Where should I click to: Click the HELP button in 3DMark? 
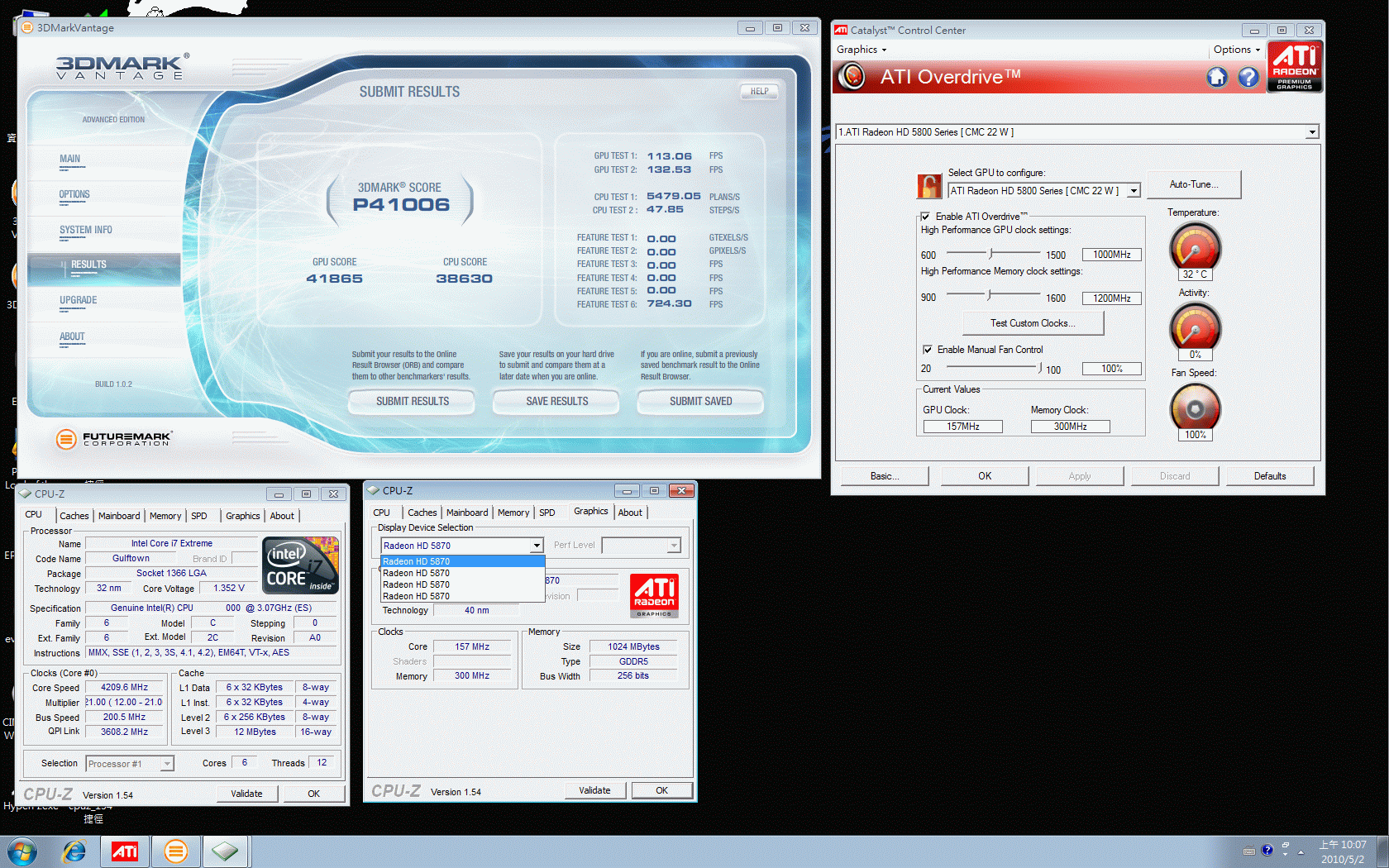pos(759,92)
